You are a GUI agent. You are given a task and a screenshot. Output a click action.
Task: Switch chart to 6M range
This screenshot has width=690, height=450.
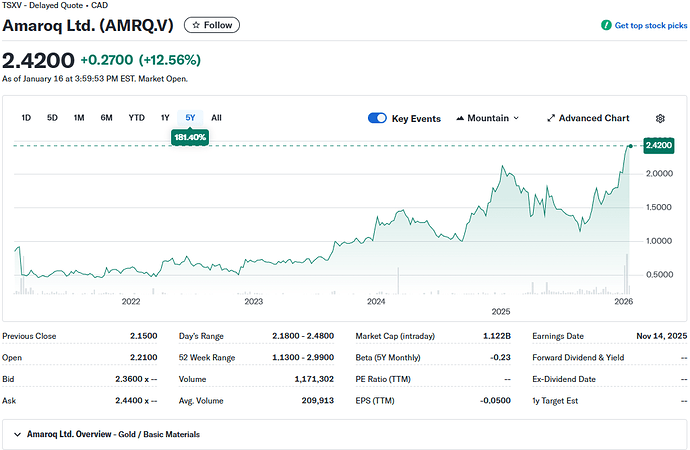106,118
